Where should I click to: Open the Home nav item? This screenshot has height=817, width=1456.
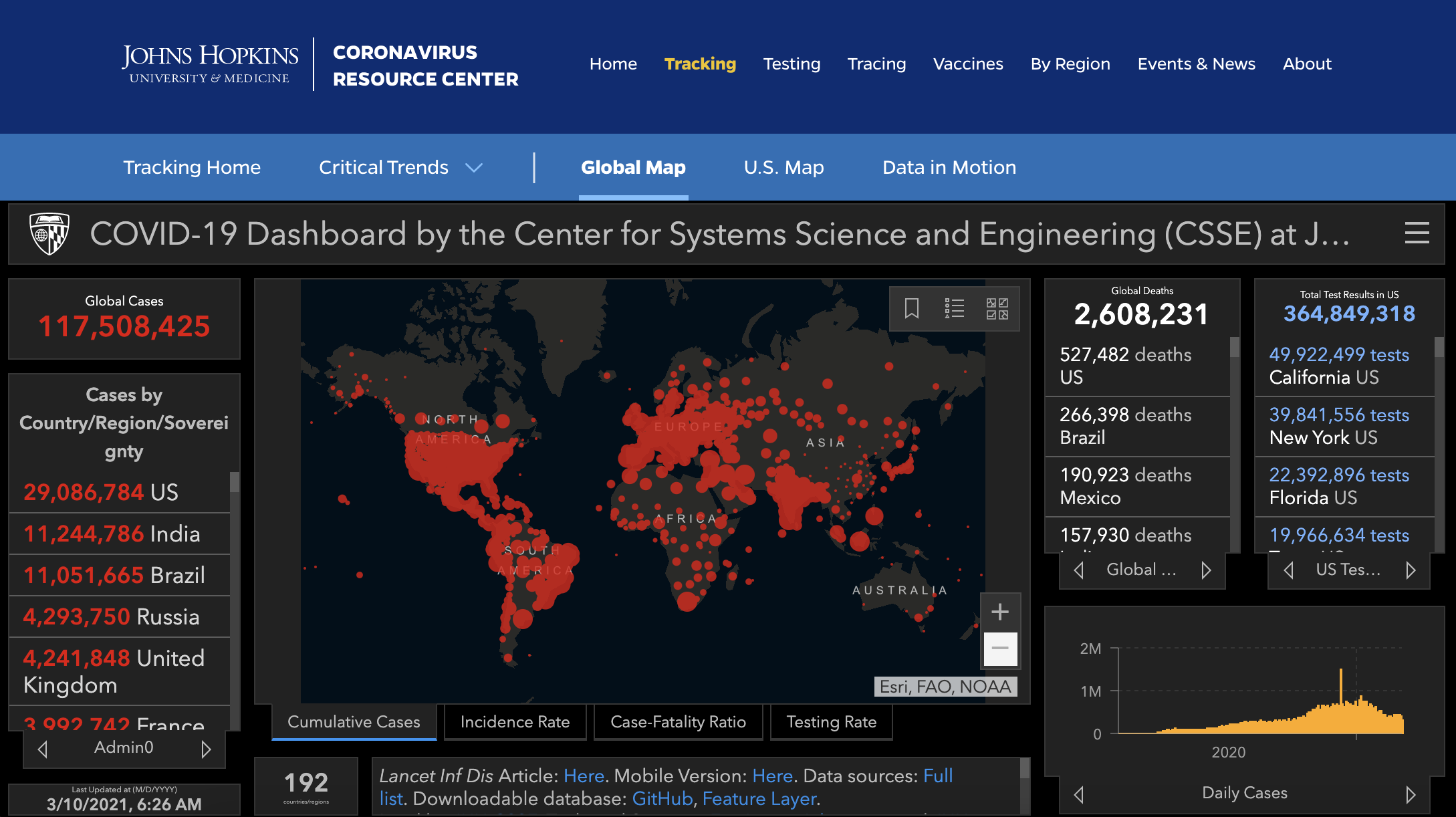pyautogui.click(x=613, y=64)
